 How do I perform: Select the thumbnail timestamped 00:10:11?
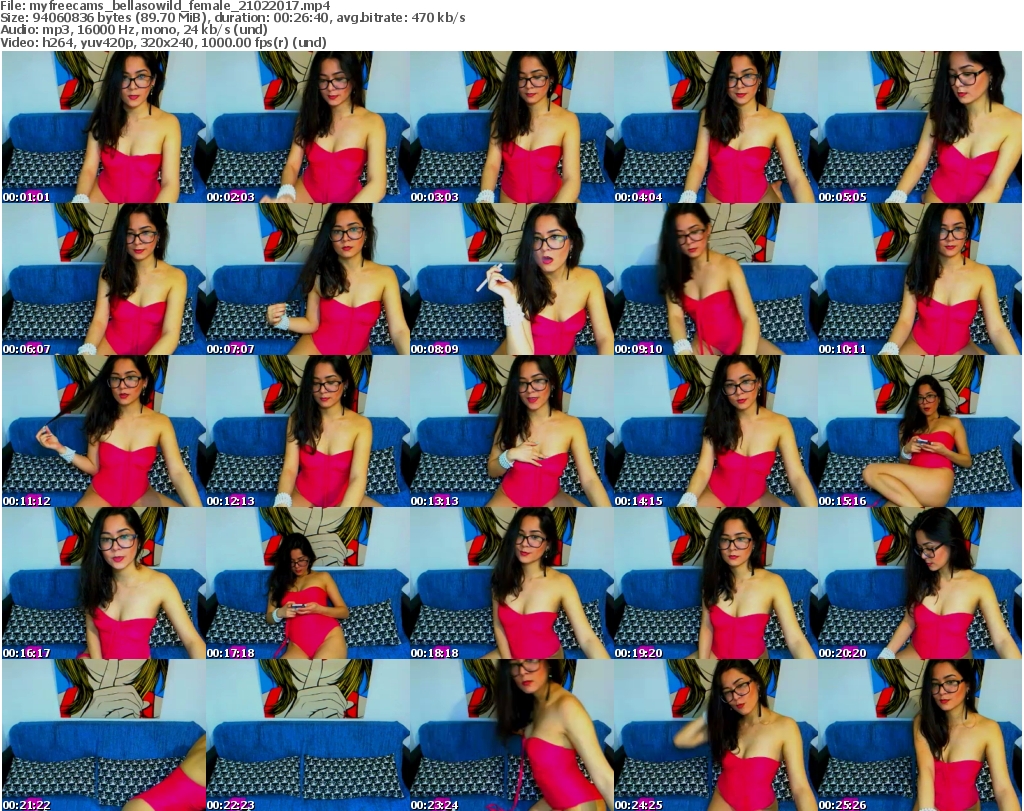(920, 279)
